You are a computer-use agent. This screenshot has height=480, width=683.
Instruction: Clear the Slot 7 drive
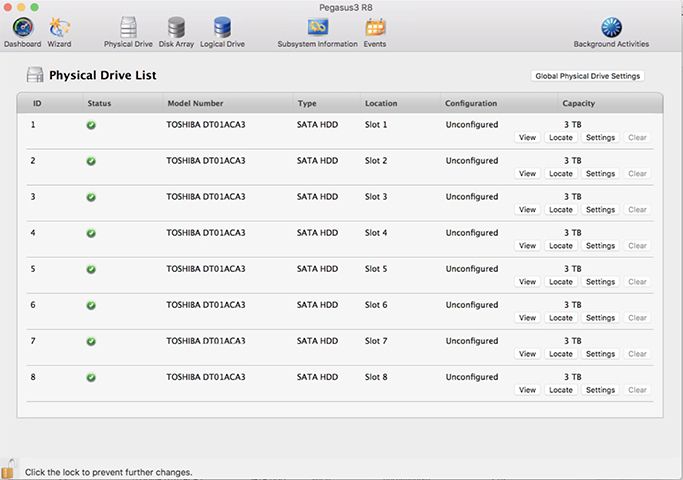[637, 354]
